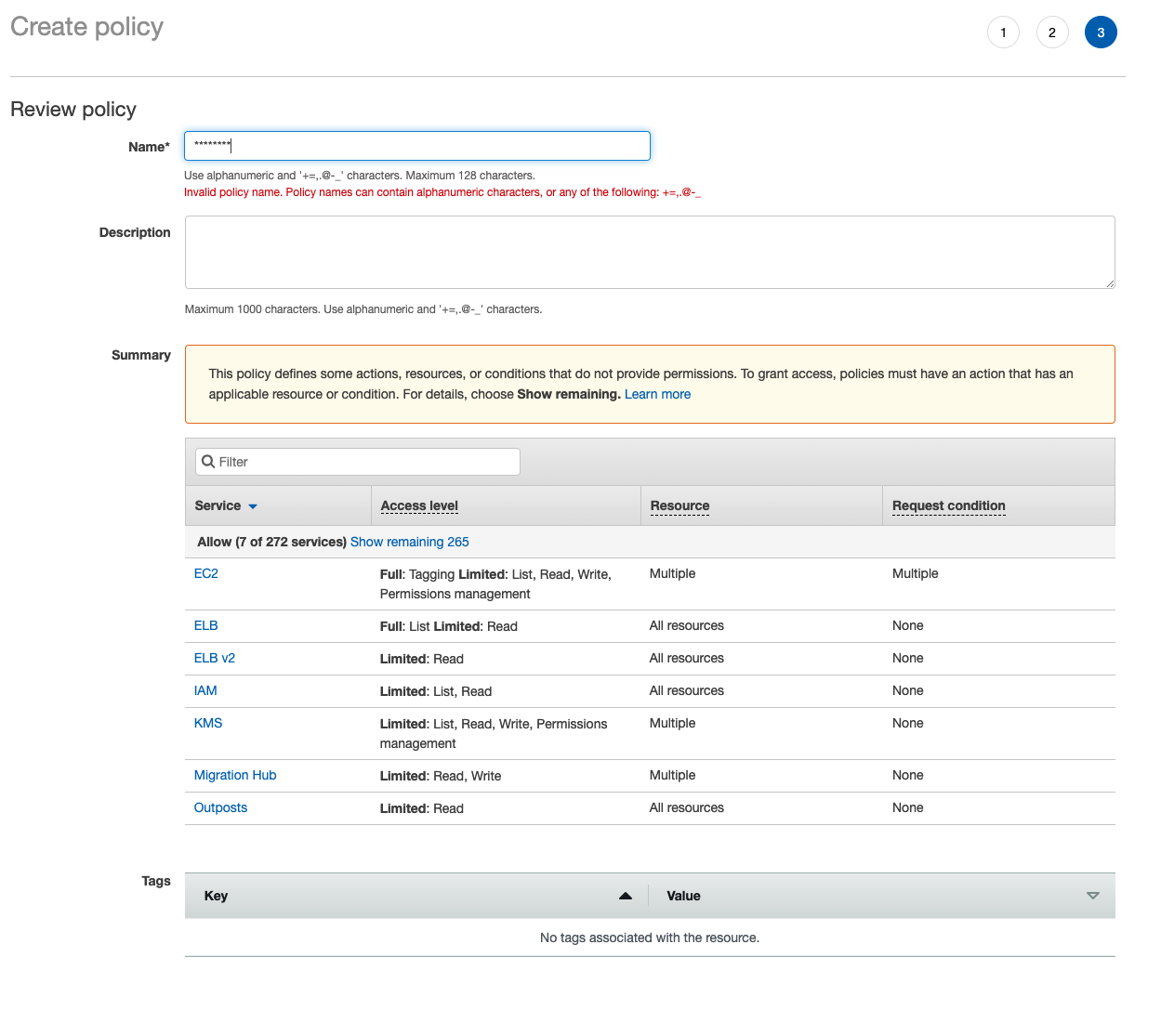This screenshot has width=1161, height=1036.
Task: Go to step 1 circle
Action: point(1003,33)
